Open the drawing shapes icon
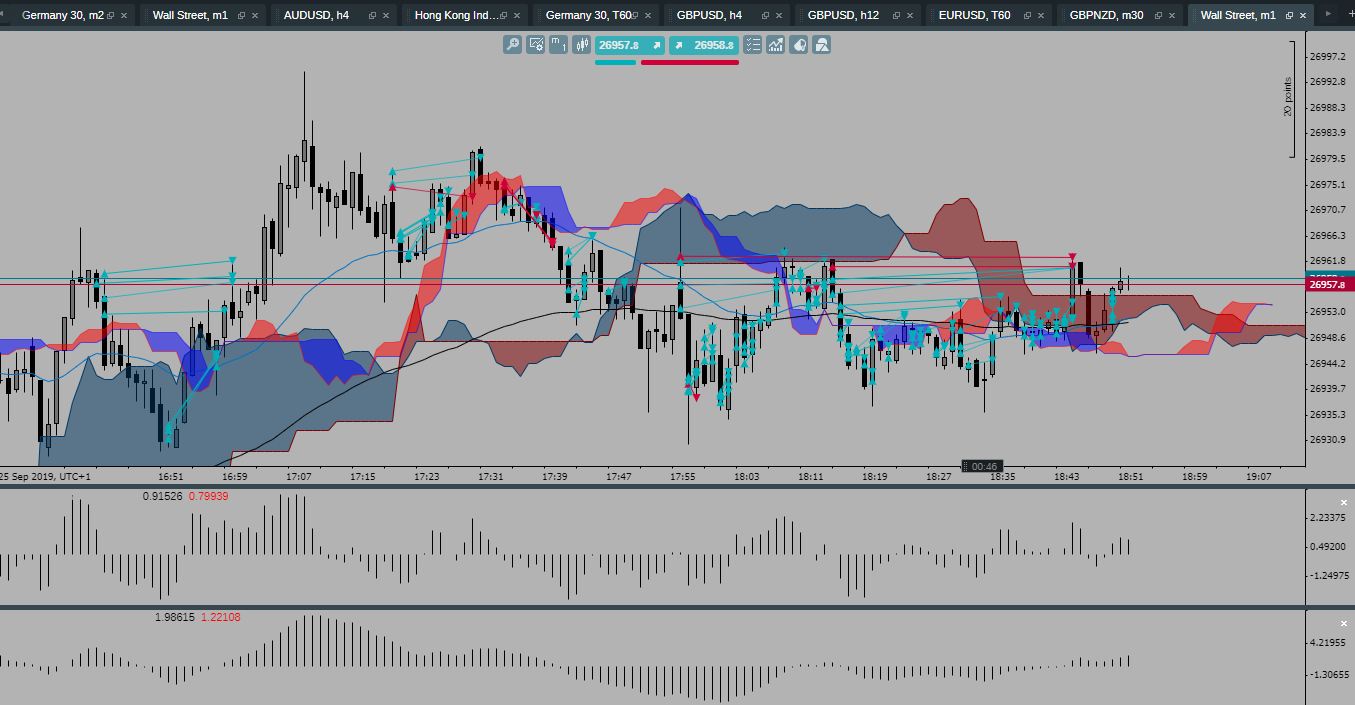Image resolution: width=1355 pixels, height=705 pixels. coord(821,45)
